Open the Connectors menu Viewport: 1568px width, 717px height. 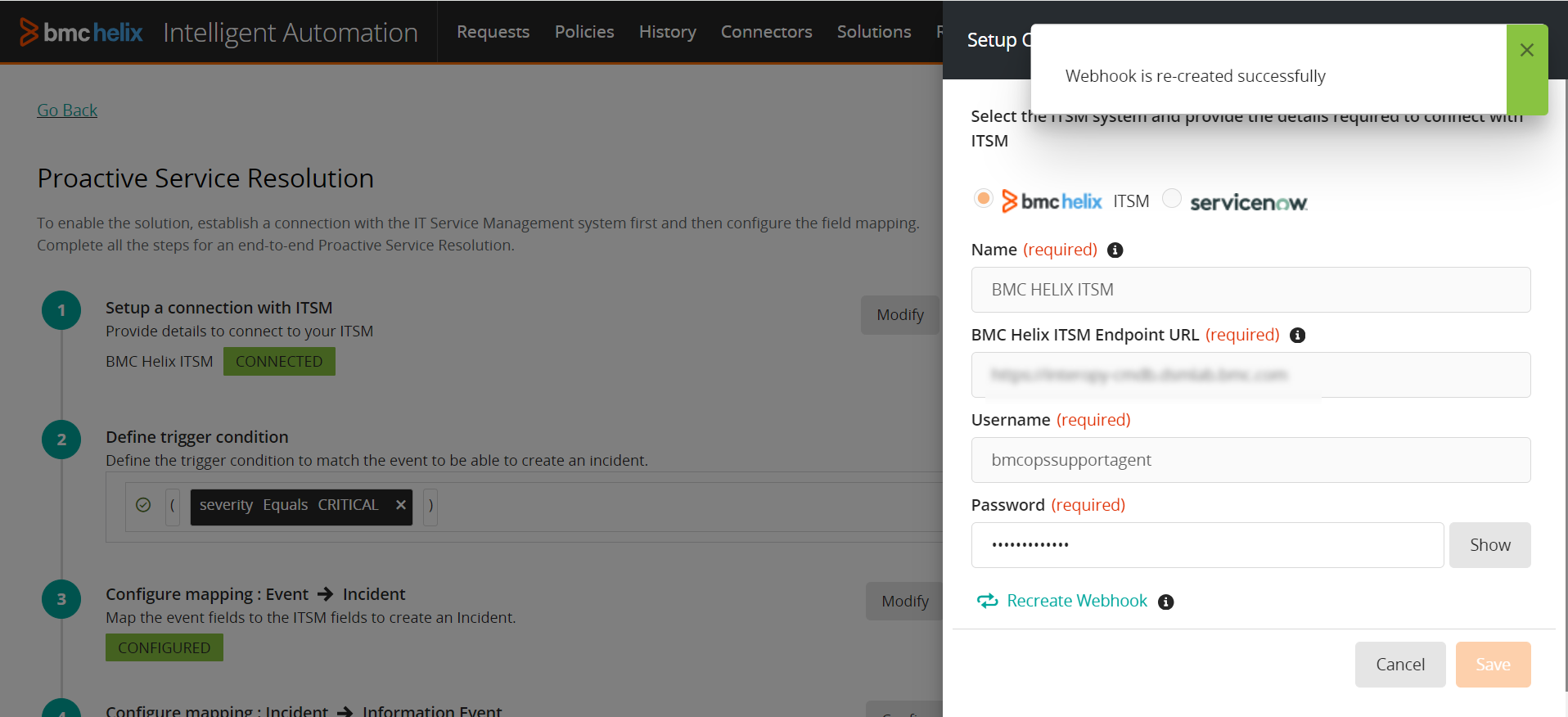click(x=767, y=32)
